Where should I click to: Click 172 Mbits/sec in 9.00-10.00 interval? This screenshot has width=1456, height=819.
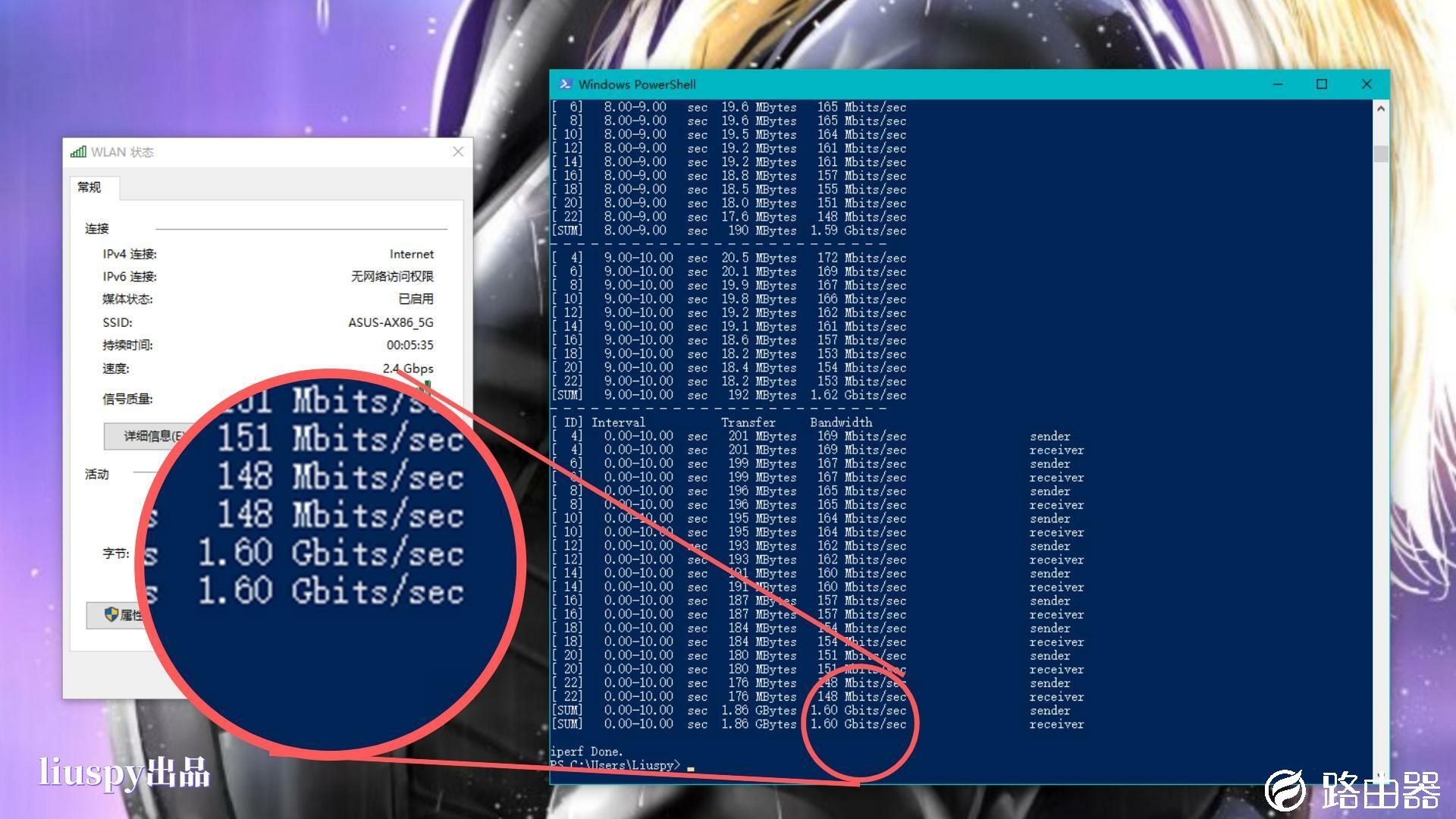click(861, 258)
